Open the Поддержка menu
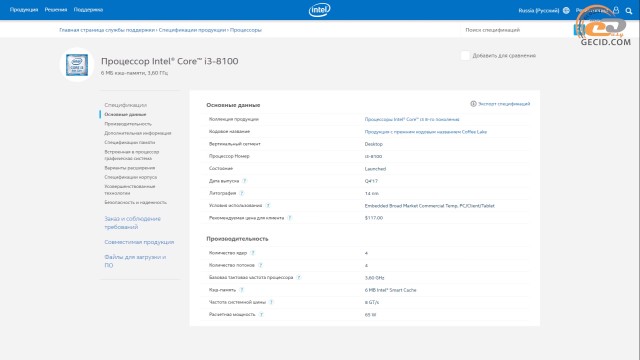The width and height of the screenshot is (640, 360). [x=88, y=9]
